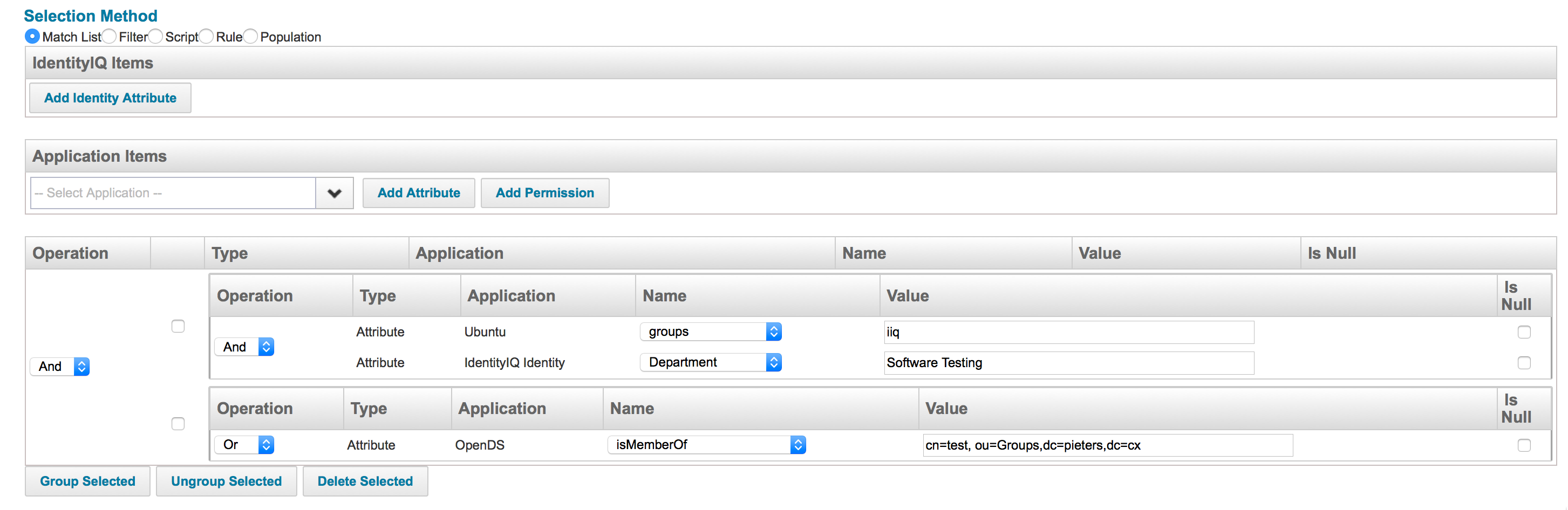1568x510 pixels.
Task: Click the Add Permission button
Action: [545, 194]
